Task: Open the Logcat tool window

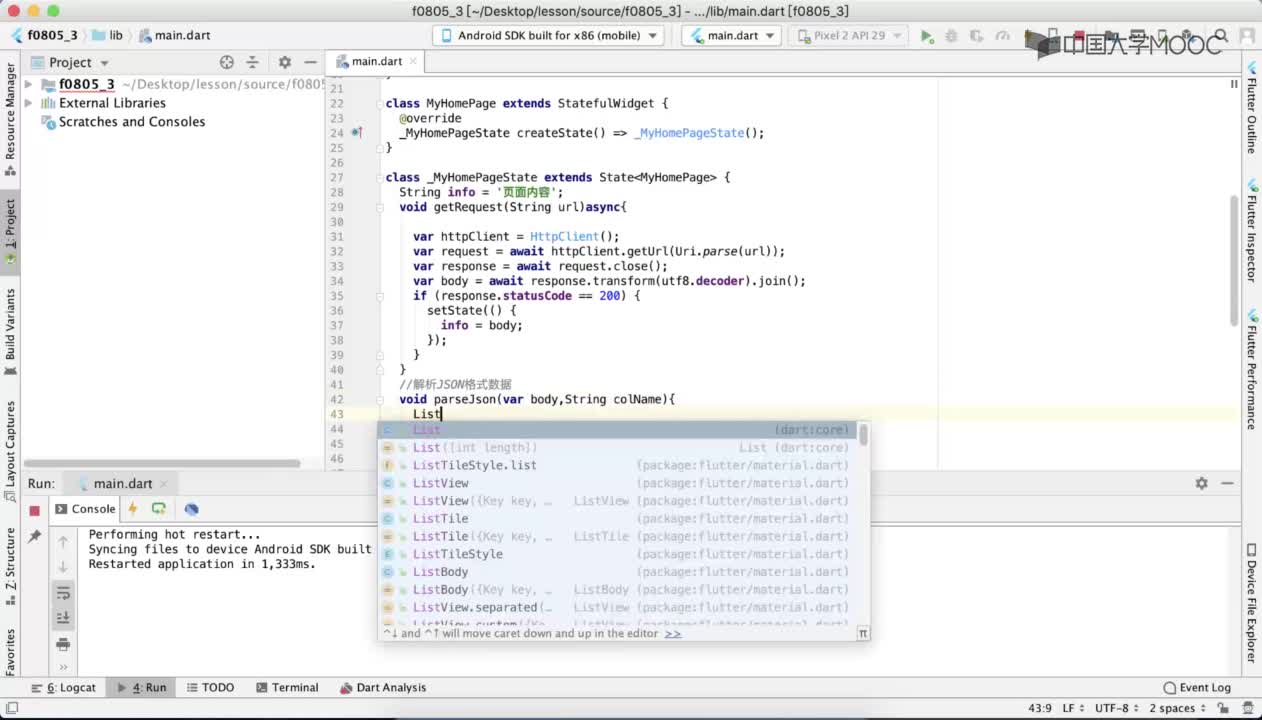Action: 64,688
